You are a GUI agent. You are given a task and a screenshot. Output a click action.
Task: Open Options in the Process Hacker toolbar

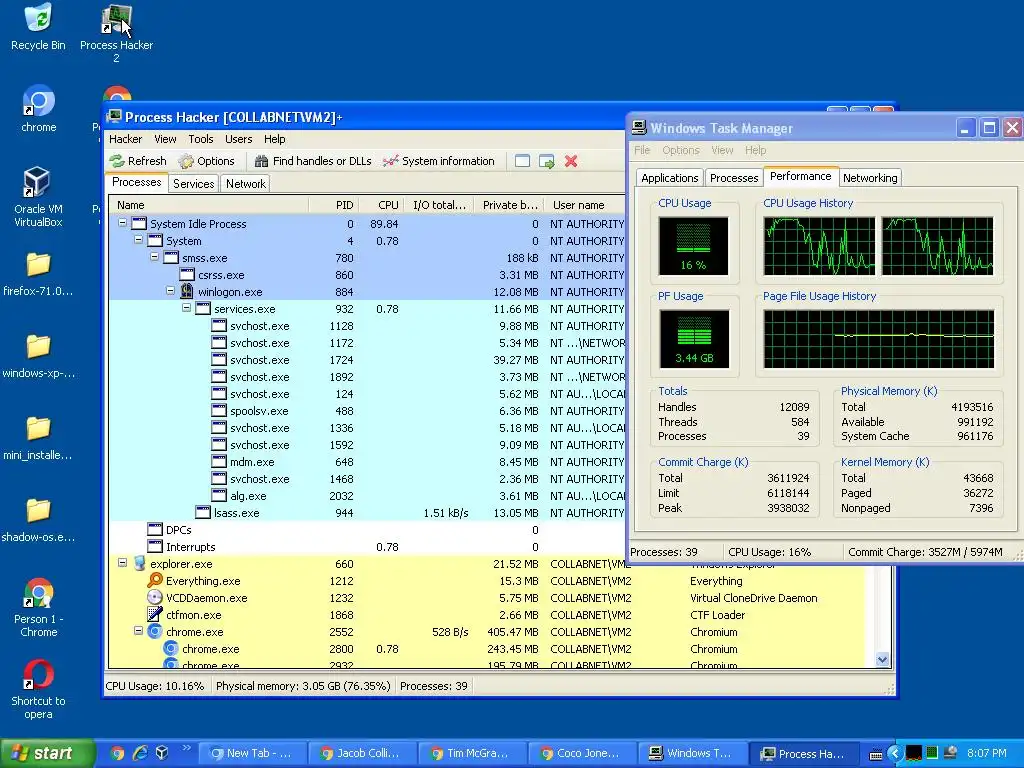[x=206, y=161]
